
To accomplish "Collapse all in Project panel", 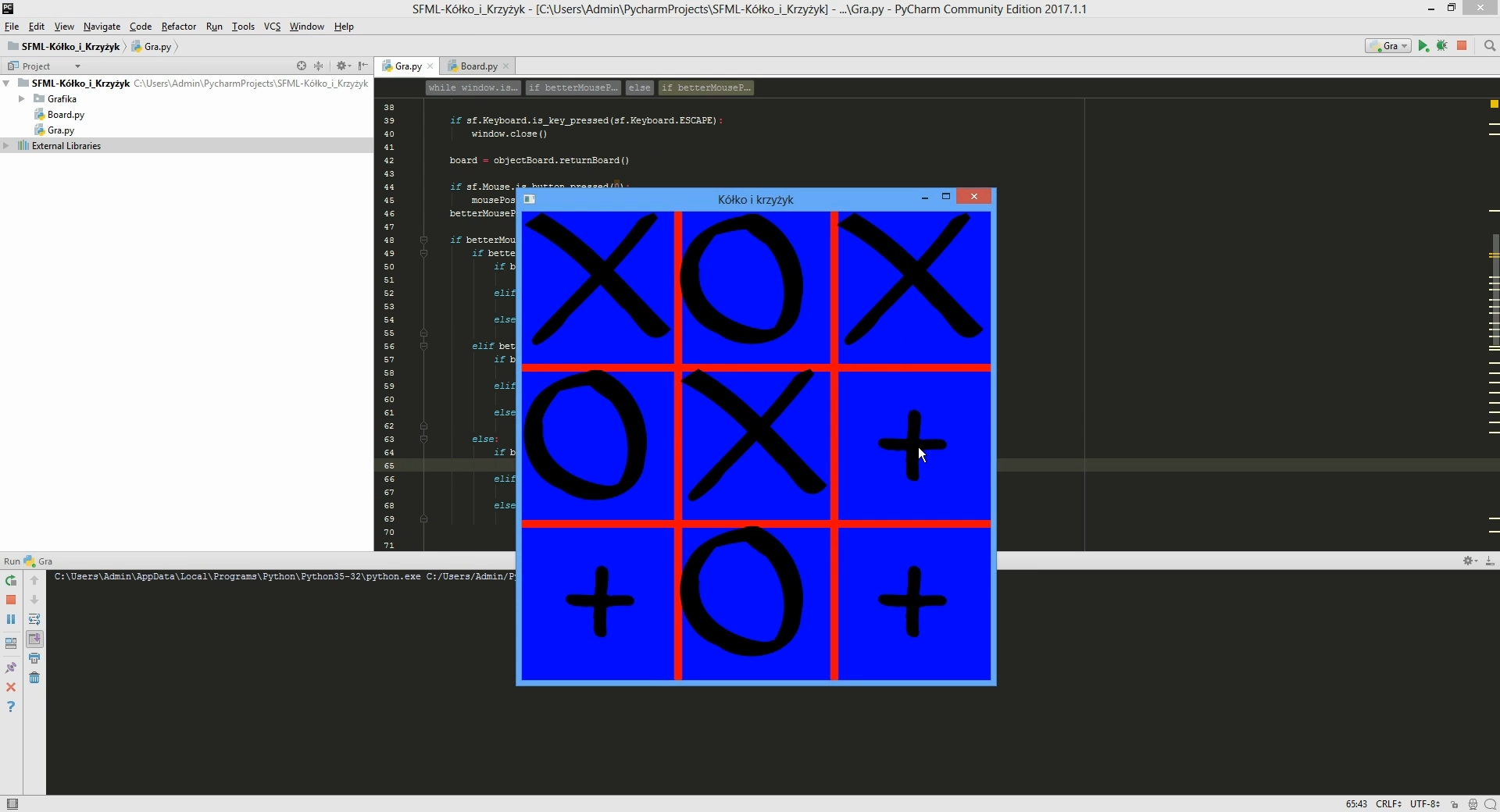I will point(318,66).
